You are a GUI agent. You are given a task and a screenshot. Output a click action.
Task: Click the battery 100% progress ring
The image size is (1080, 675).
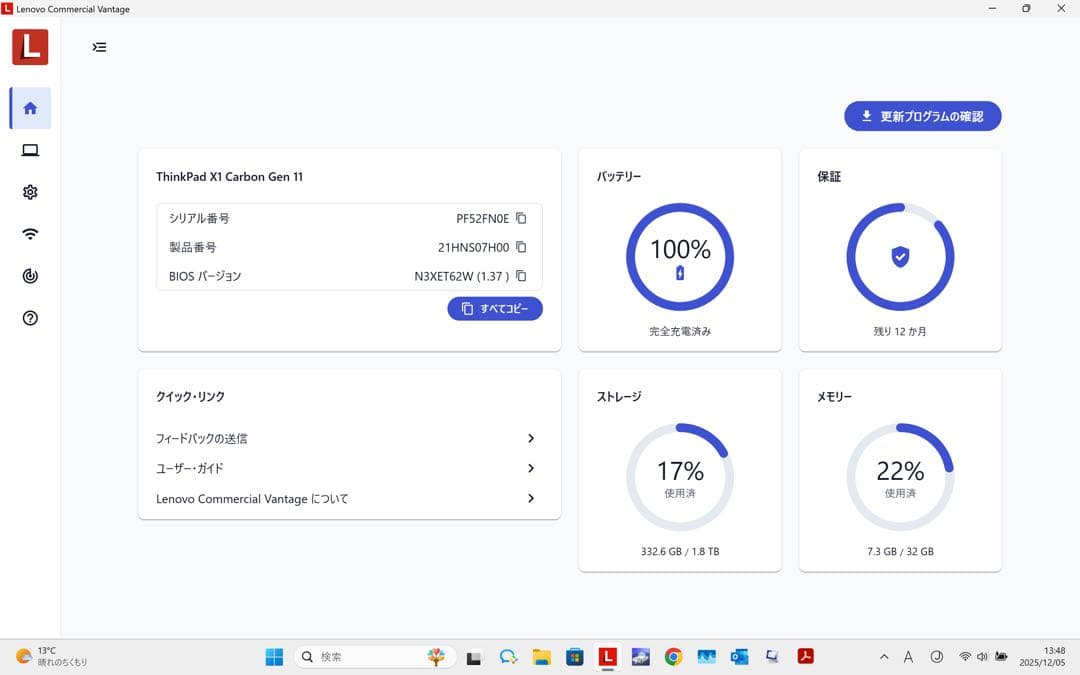point(680,257)
